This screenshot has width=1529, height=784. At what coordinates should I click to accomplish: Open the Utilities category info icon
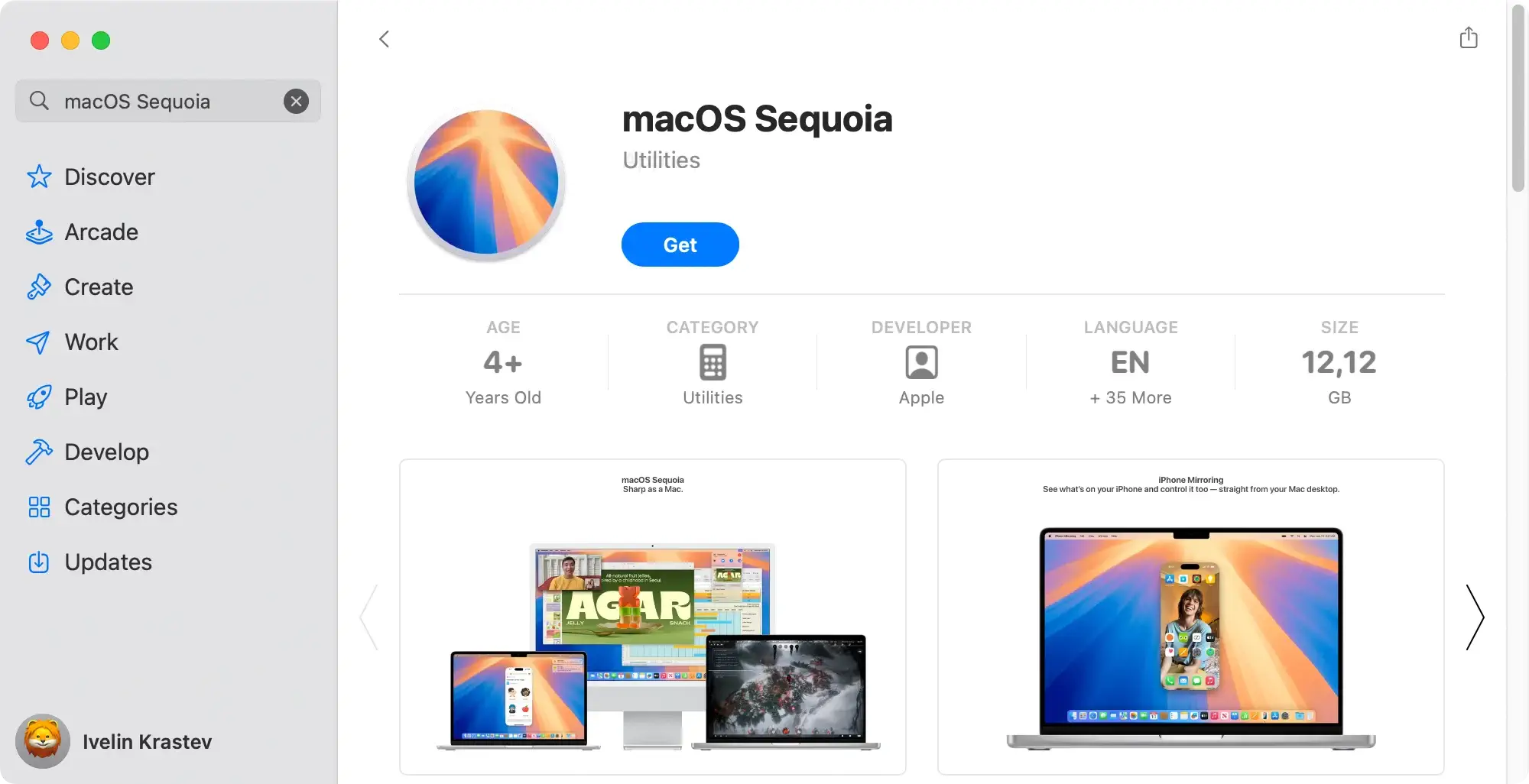pos(713,362)
